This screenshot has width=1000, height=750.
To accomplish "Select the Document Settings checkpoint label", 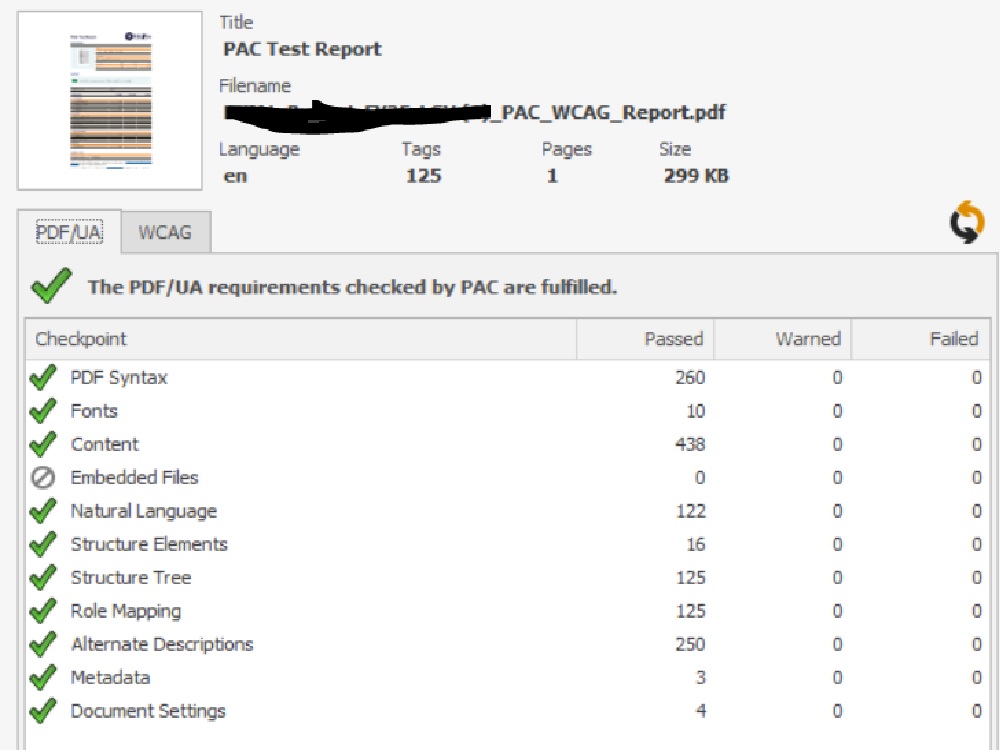I will point(148,711).
